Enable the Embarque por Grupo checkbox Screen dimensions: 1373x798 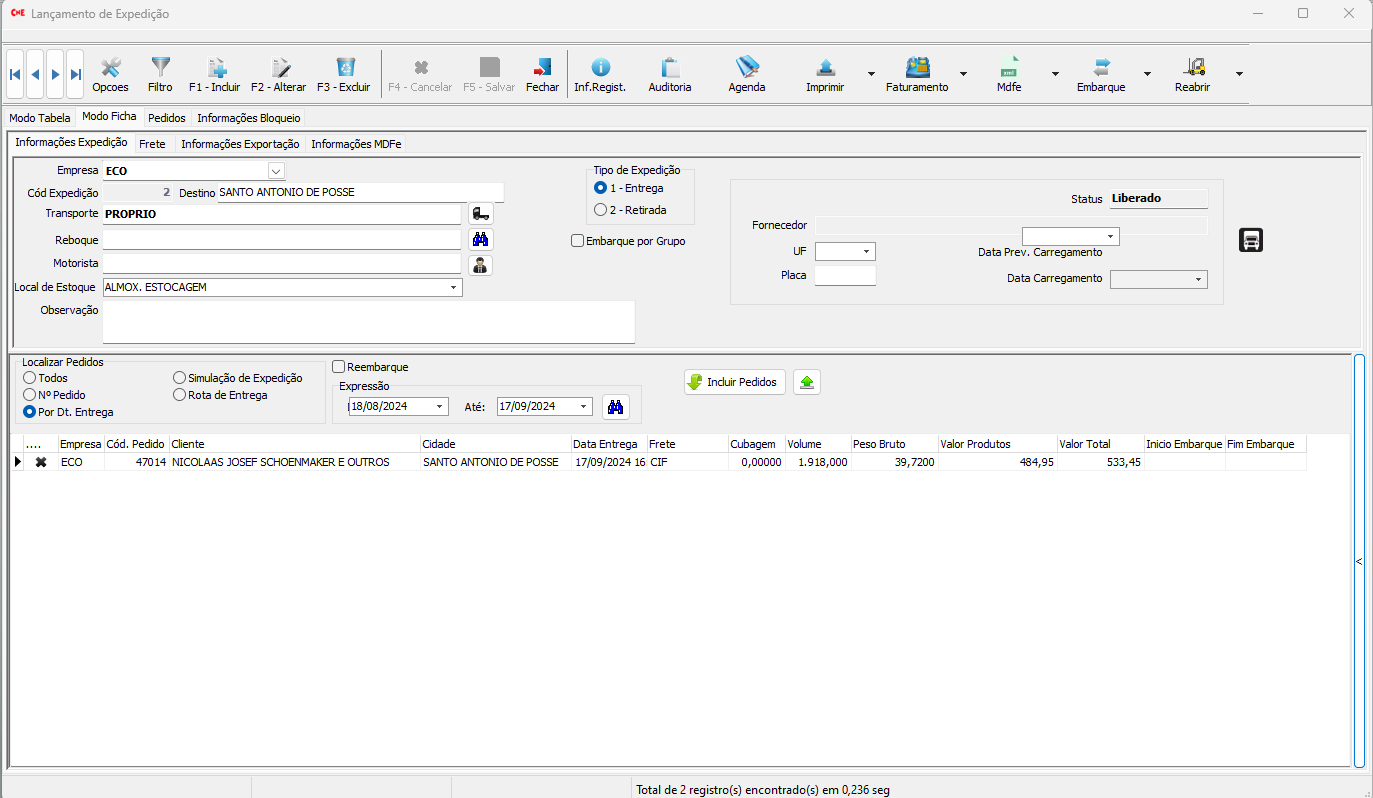(x=578, y=241)
